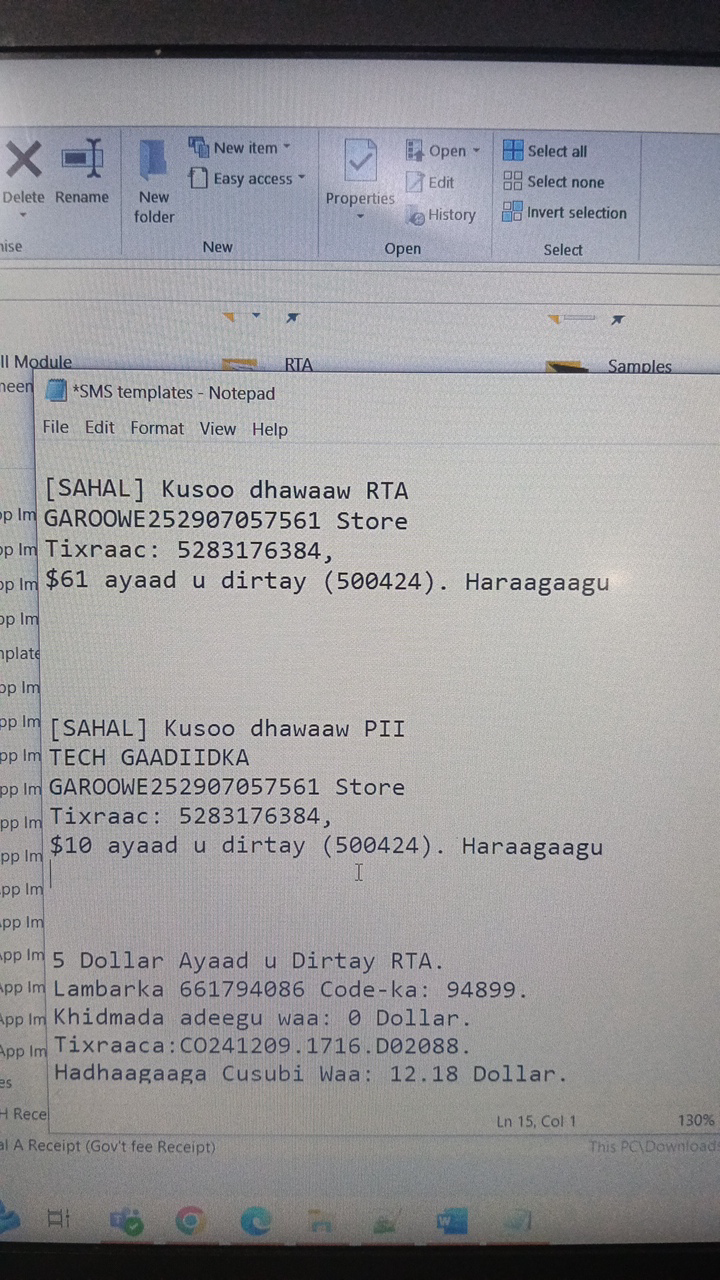720x1280 pixels.
Task: Open Microsoft Word from the taskbar
Action: coord(452,1221)
